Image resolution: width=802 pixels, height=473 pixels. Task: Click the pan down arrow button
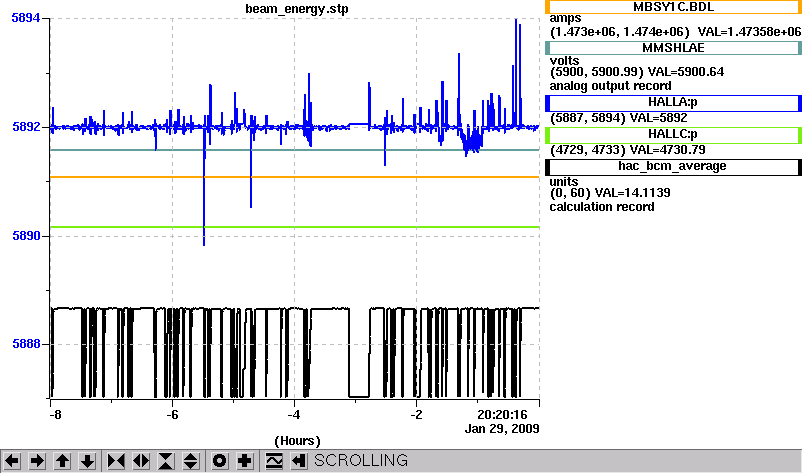[x=87, y=461]
